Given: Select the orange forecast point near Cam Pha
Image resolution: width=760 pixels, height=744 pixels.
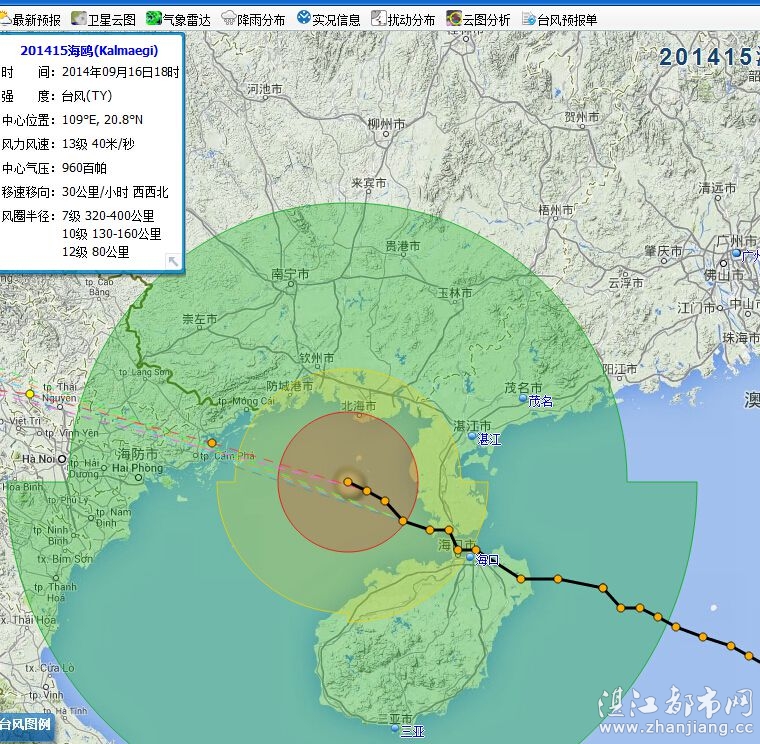Looking at the screenshot, I should [212, 443].
